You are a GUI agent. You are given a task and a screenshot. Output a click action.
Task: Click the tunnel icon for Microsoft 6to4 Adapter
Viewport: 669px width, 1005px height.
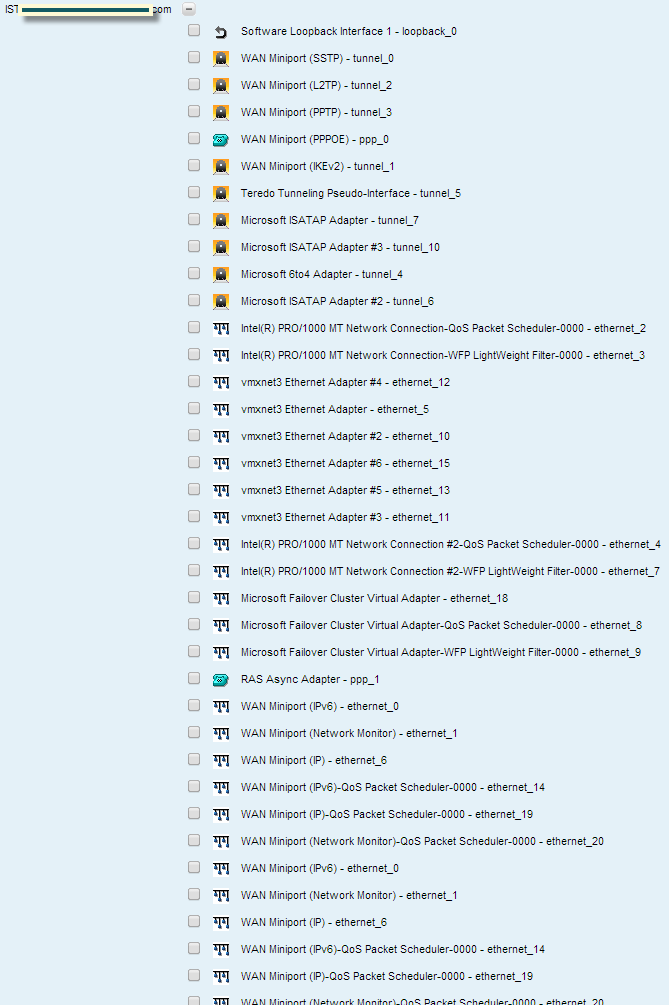tap(221, 274)
